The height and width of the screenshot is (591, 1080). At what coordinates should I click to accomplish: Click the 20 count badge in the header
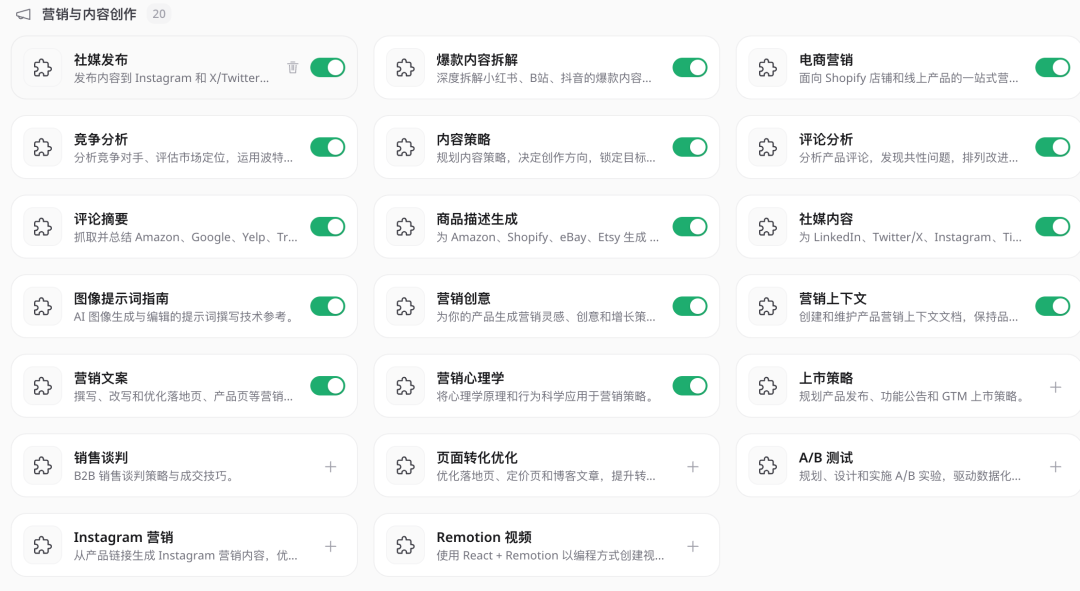coord(160,14)
